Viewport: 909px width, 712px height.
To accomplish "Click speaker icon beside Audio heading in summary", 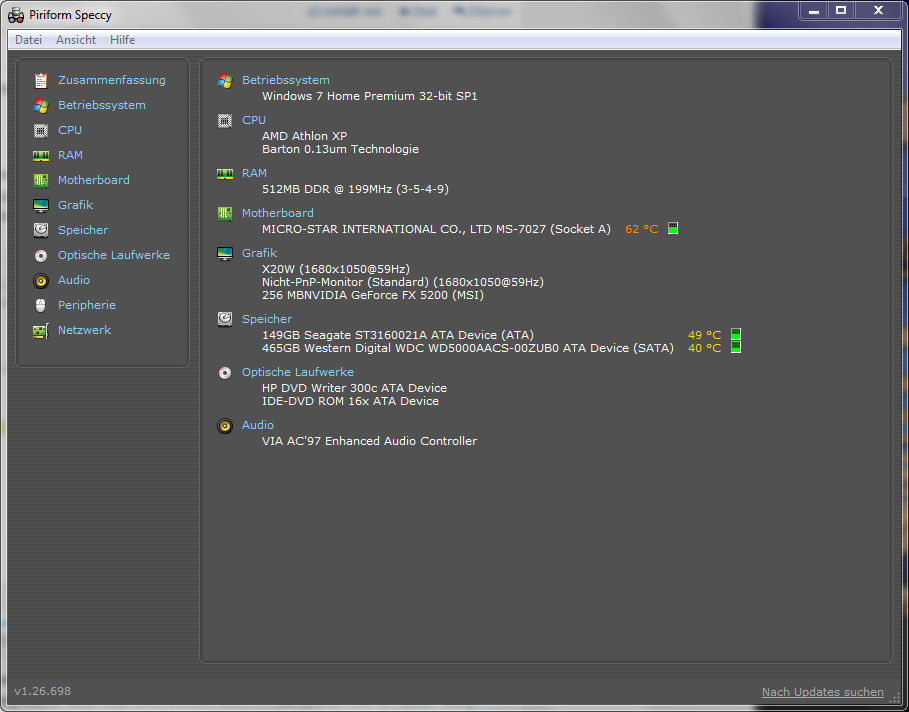I will [x=225, y=426].
